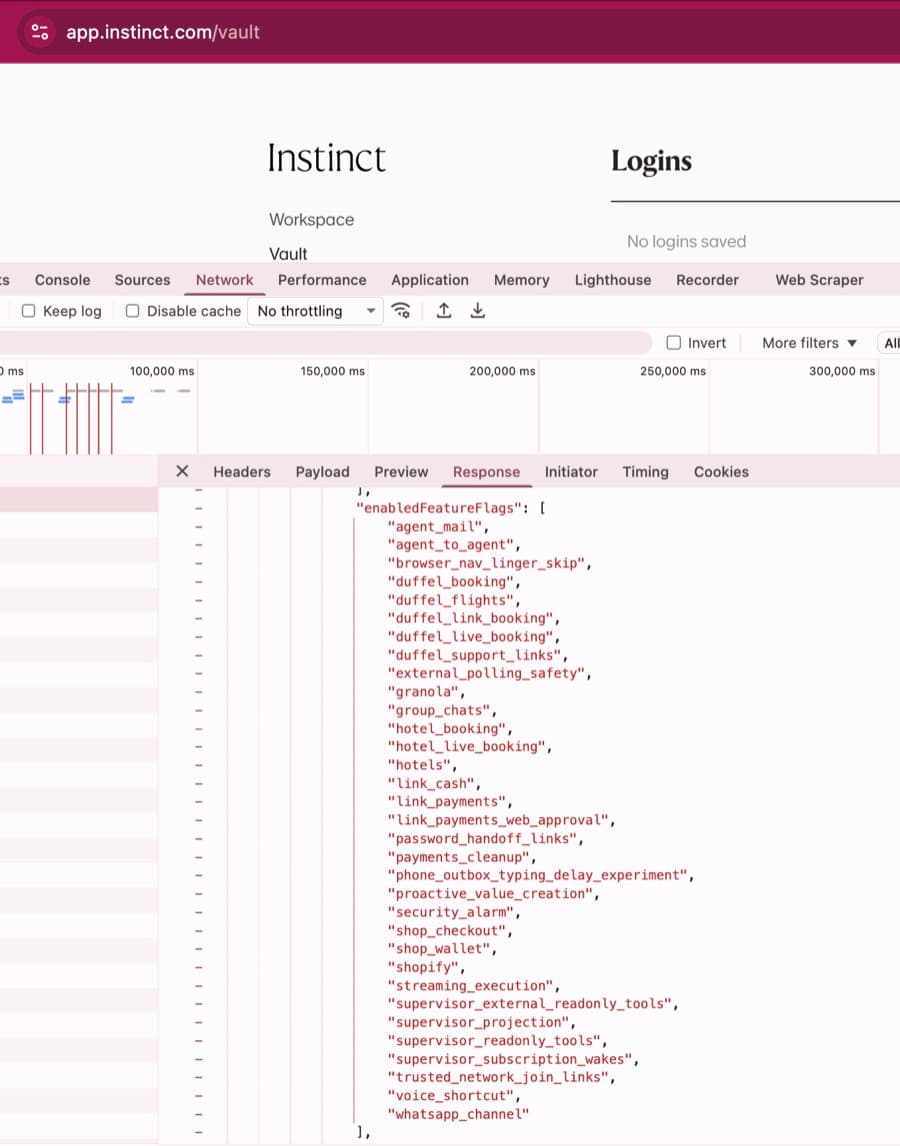Click the "proactive_value_creation" flag text
This screenshot has width=900, height=1146.
[490, 894]
